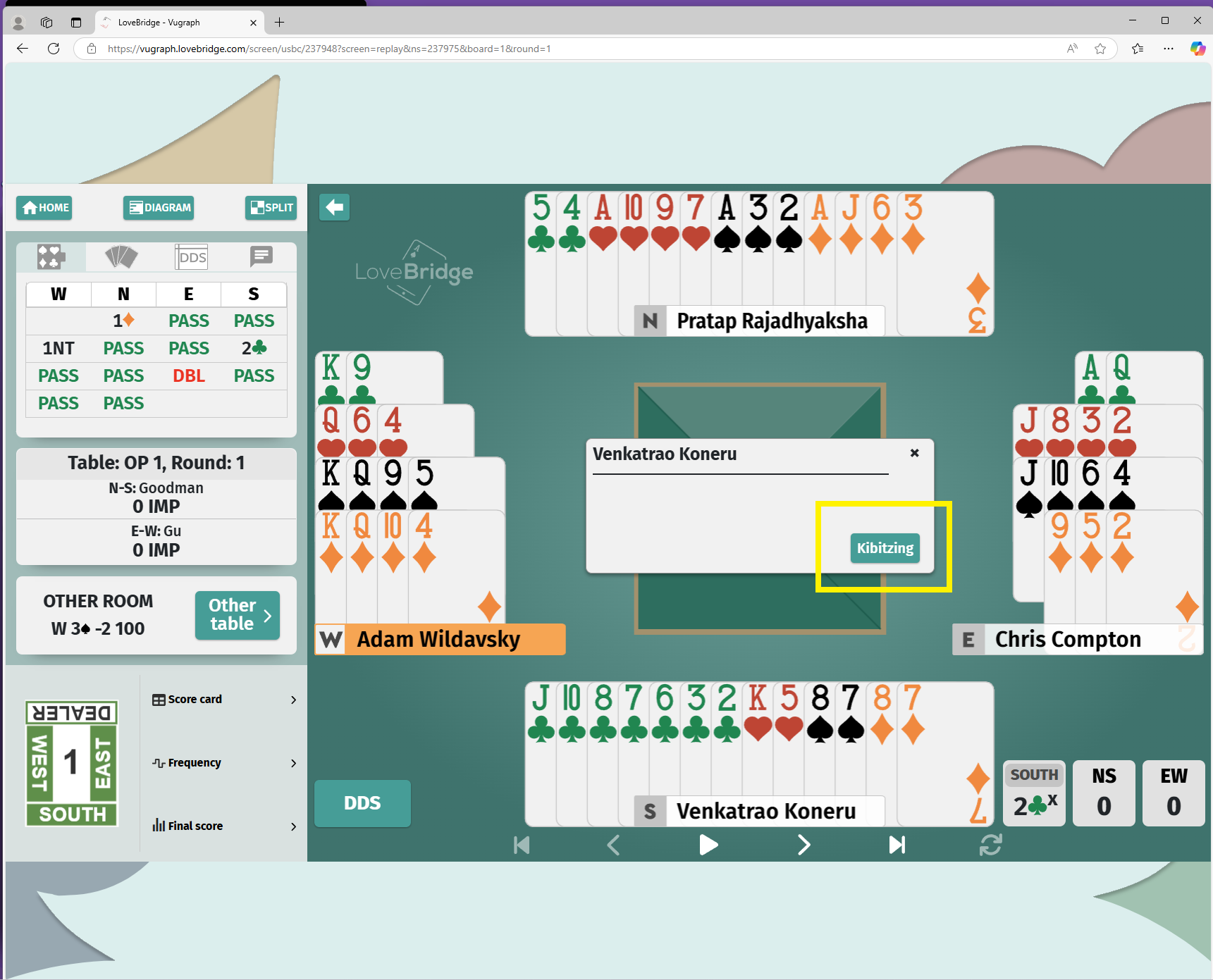1213x980 pixels.
Task: Click the back arrow icon above the table
Action: [x=334, y=207]
